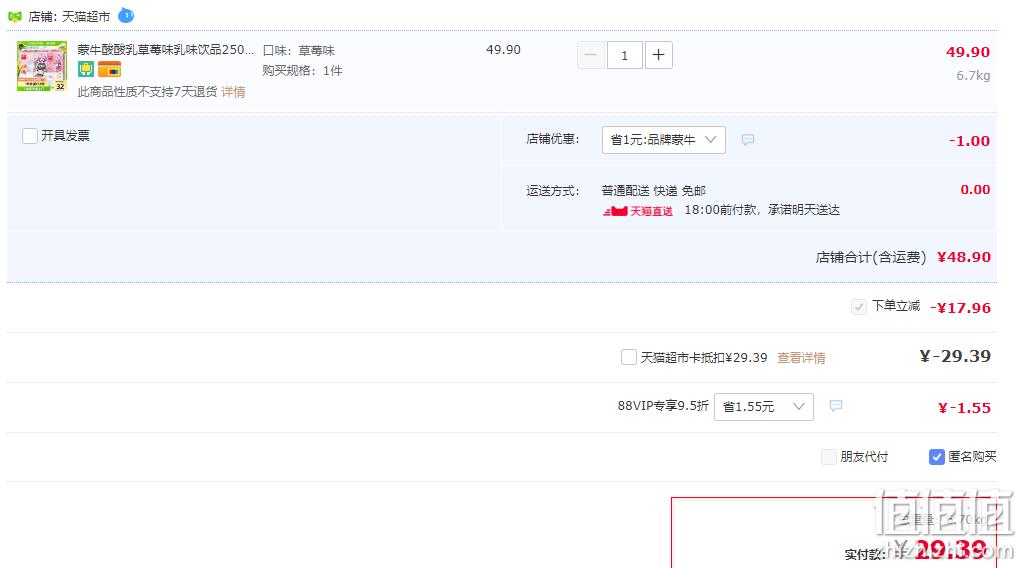Click the orange card icon under product title

pyautogui.click(x=110, y=69)
